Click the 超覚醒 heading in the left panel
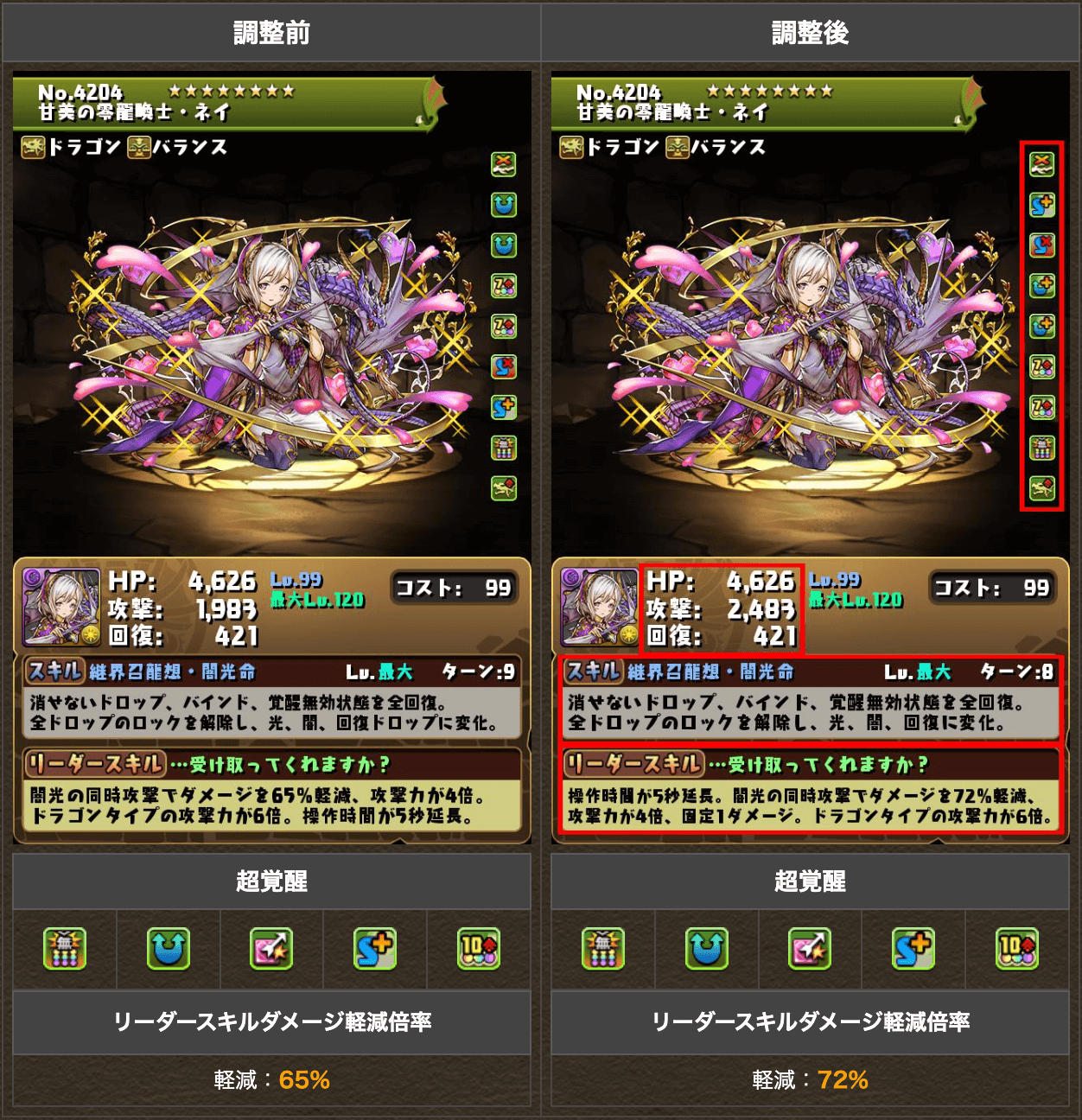Viewport: 1082px width, 1120px height. [271, 881]
